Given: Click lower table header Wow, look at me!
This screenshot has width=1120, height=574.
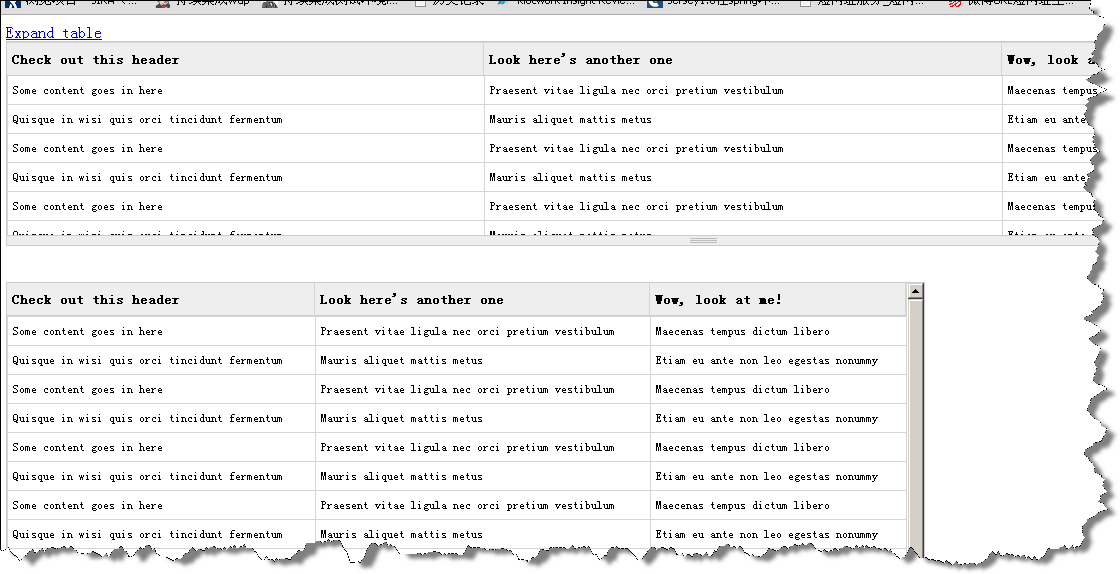Looking at the screenshot, I should click(778, 300).
